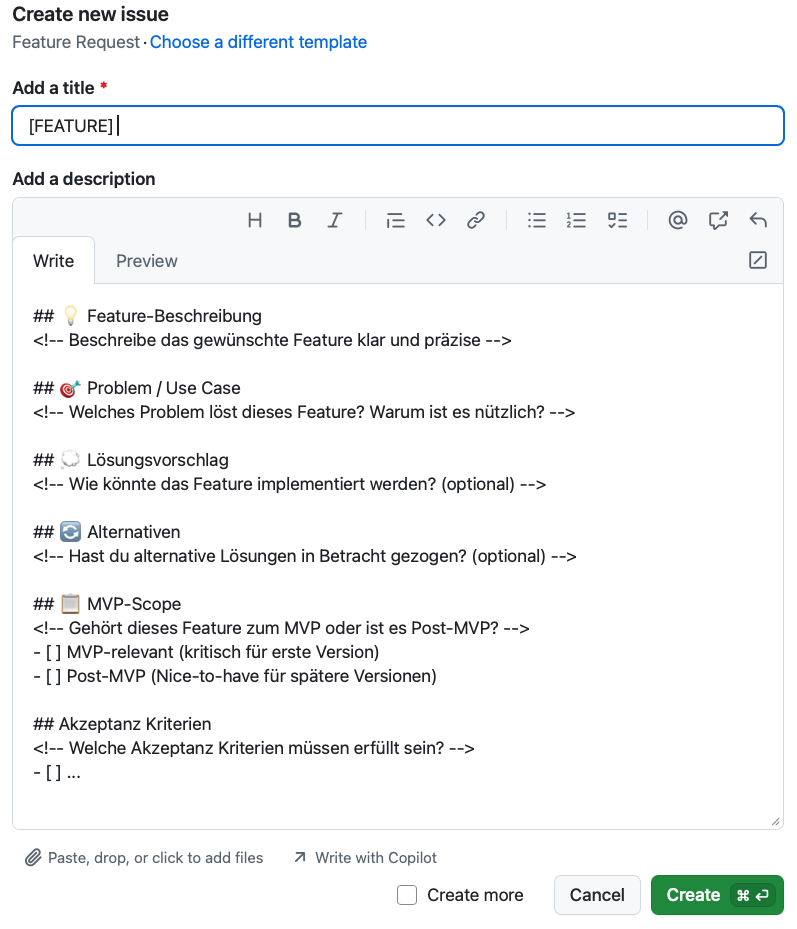Insert an unordered bullet list

pos(537,220)
